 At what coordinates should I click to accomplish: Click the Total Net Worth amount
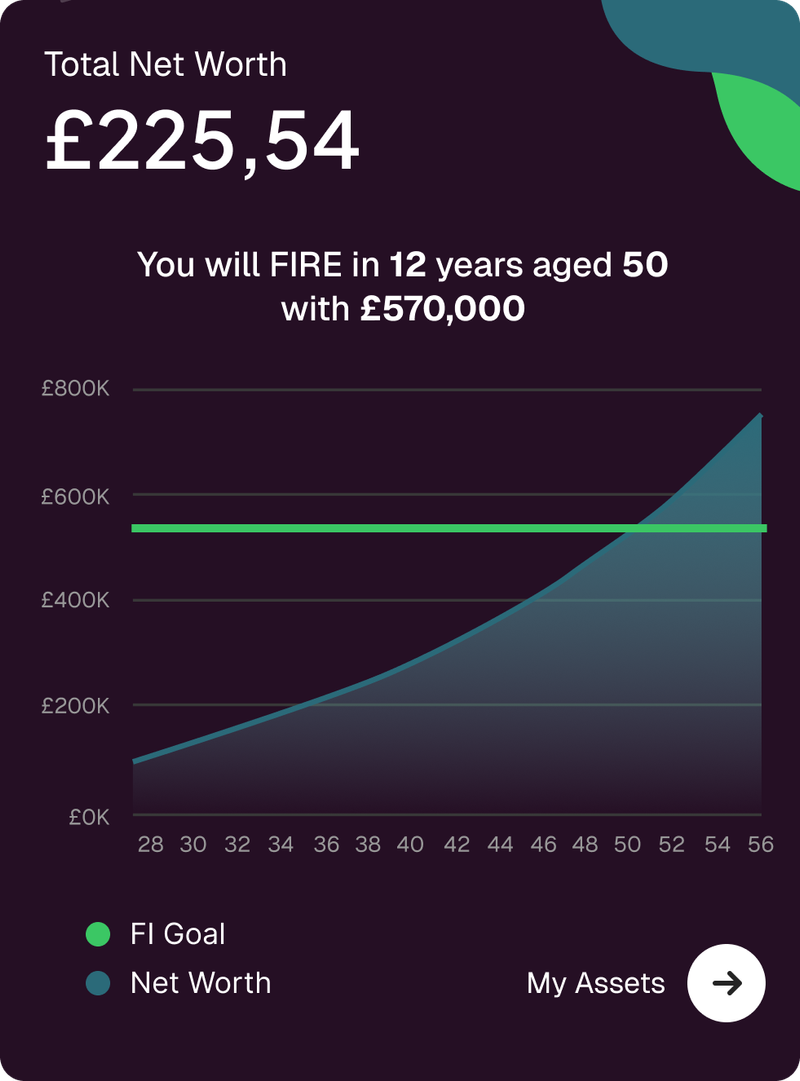pyautogui.click(x=202, y=140)
